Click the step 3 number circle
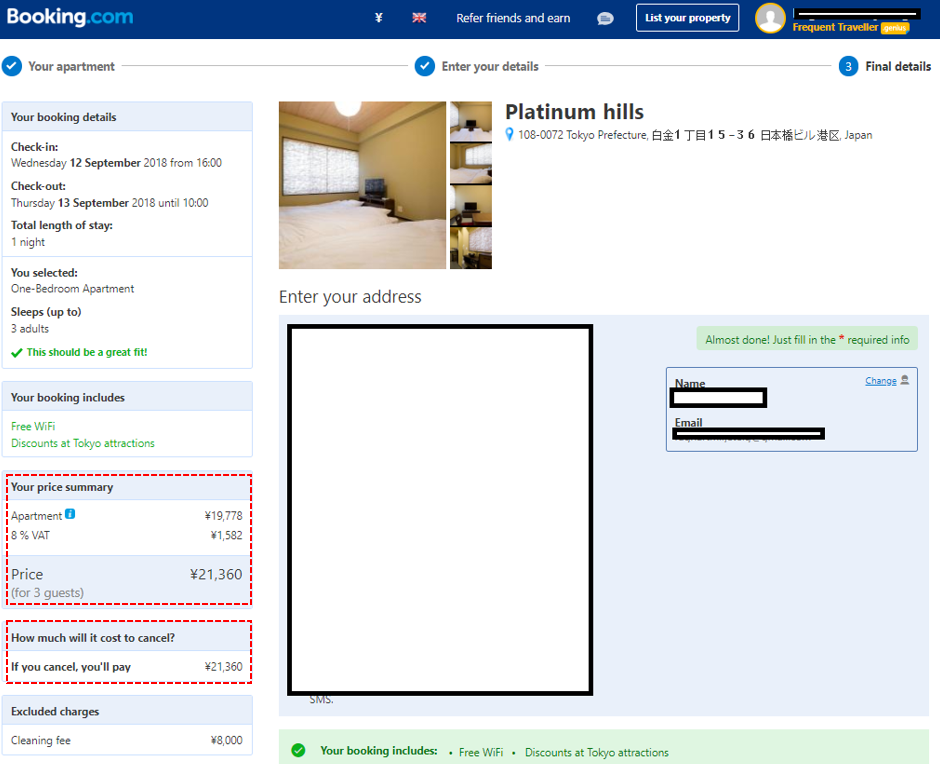Image resolution: width=940 pixels, height=764 pixels. click(x=848, y=66)
